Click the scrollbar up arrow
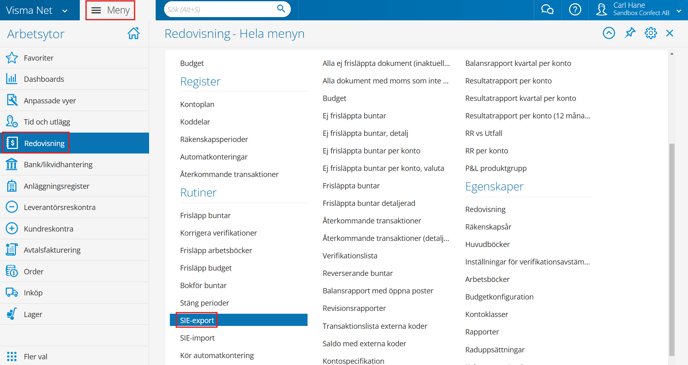 (x=671, y=54)
